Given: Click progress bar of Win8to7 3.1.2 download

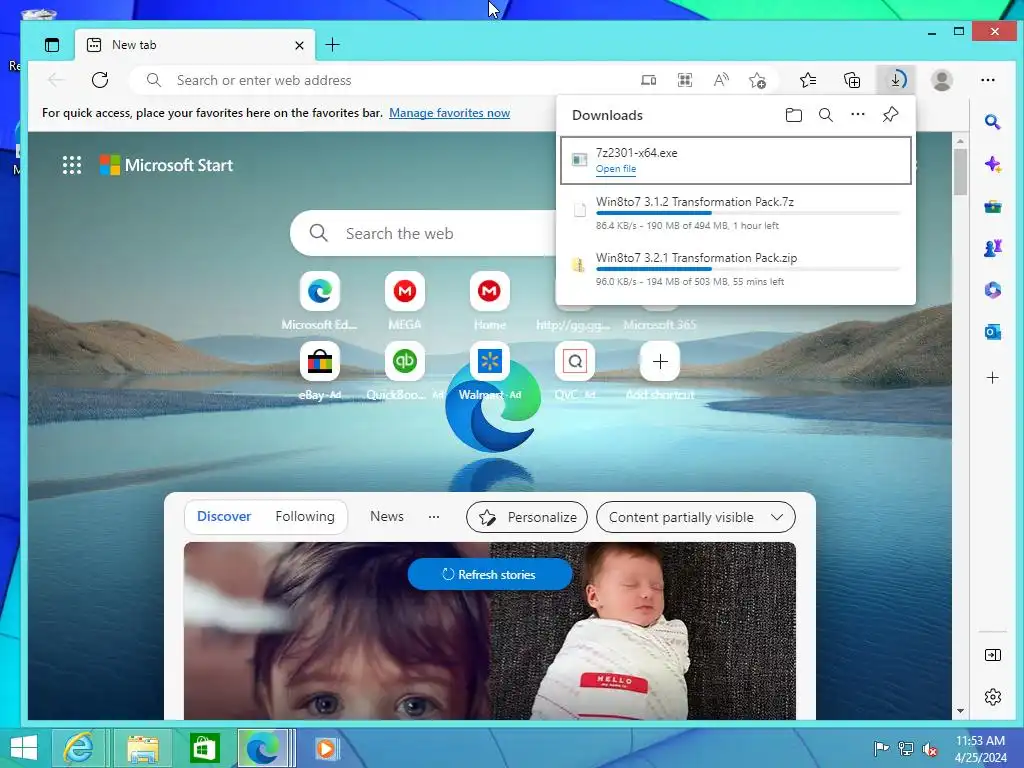Looking at the screenshot, I should [748, 213].
